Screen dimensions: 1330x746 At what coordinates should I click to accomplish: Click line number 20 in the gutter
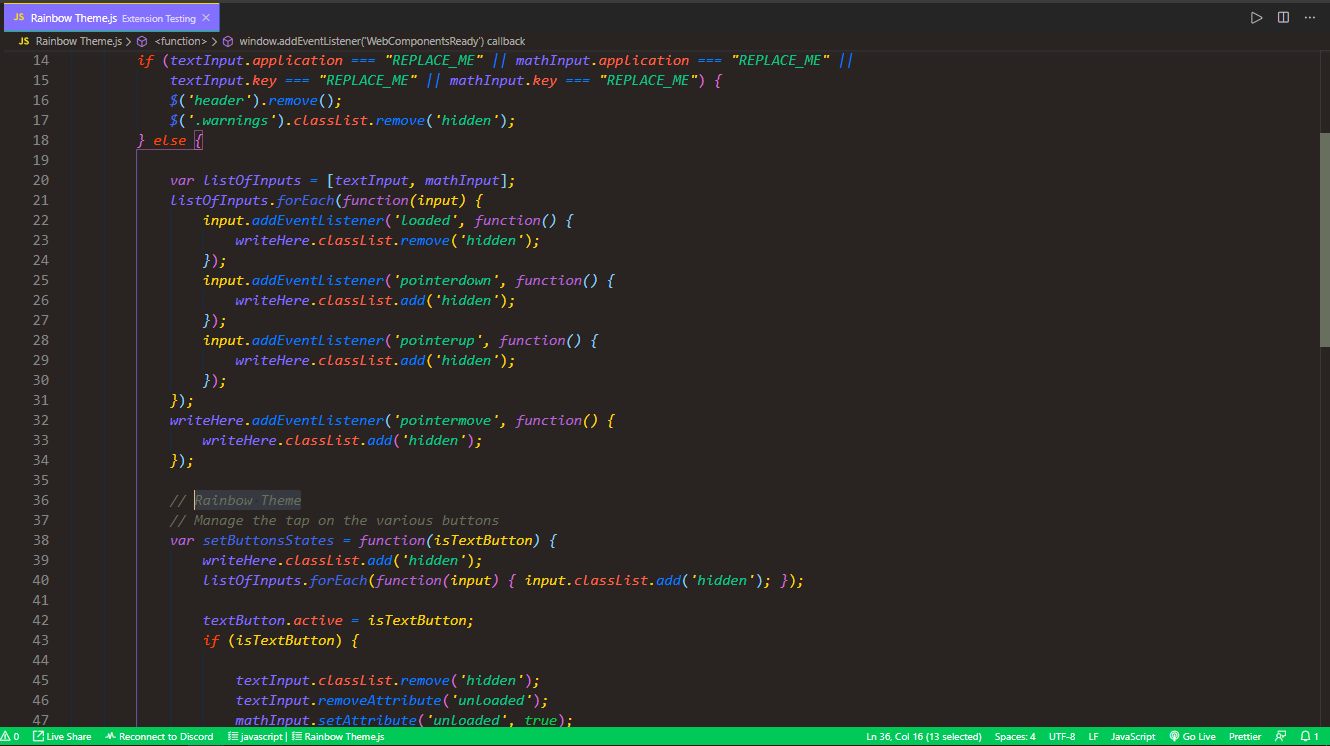[x=40, y=180]
